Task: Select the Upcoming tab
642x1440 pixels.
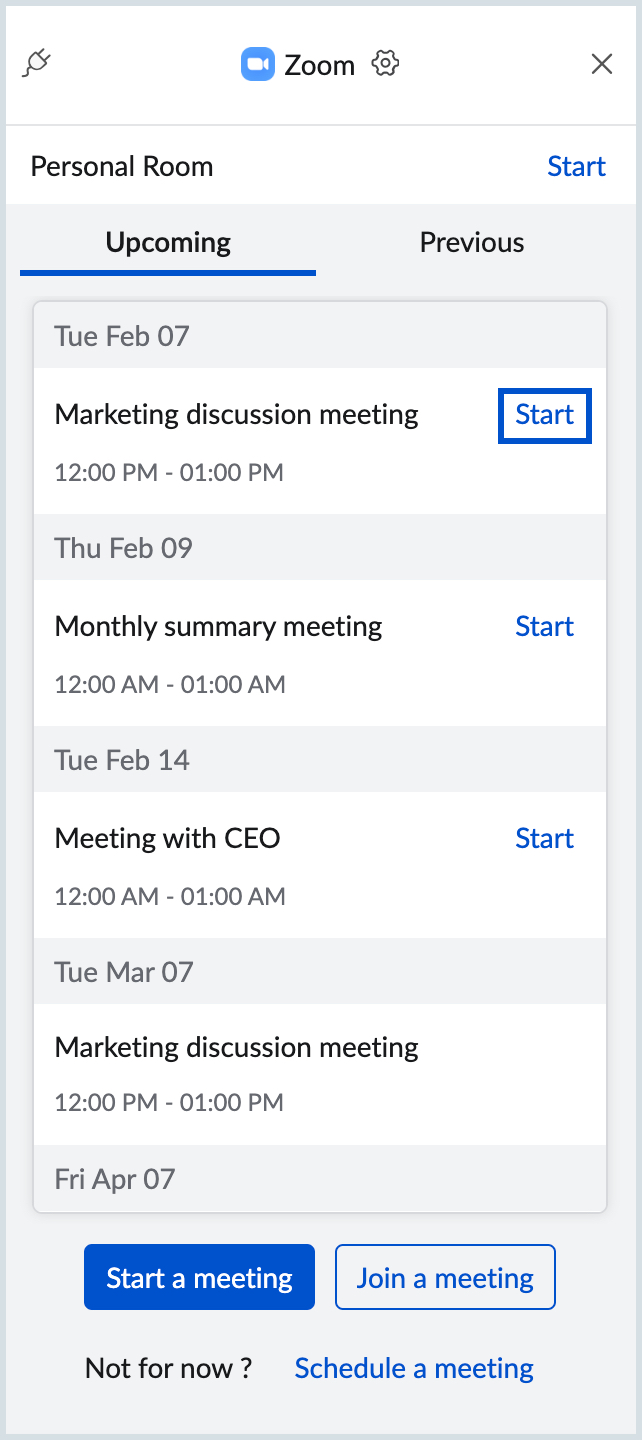Action: (x=167, y=241)
